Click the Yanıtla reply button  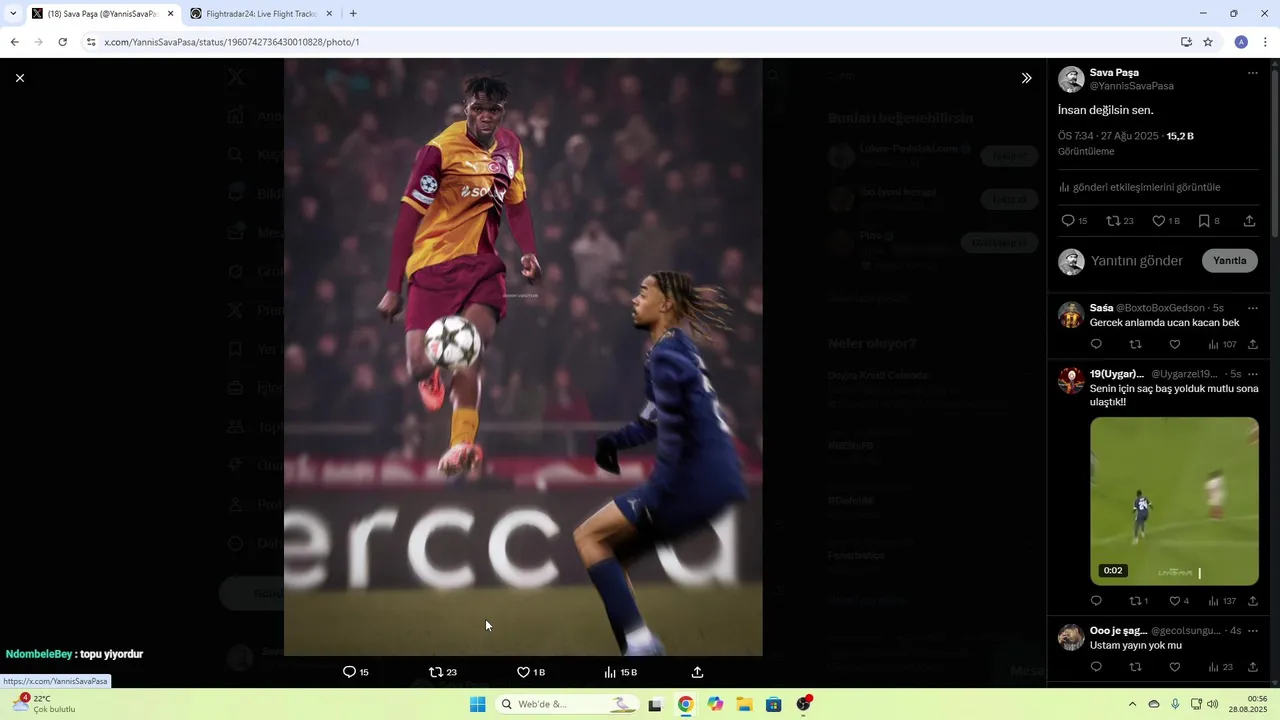coord(1229,261)
